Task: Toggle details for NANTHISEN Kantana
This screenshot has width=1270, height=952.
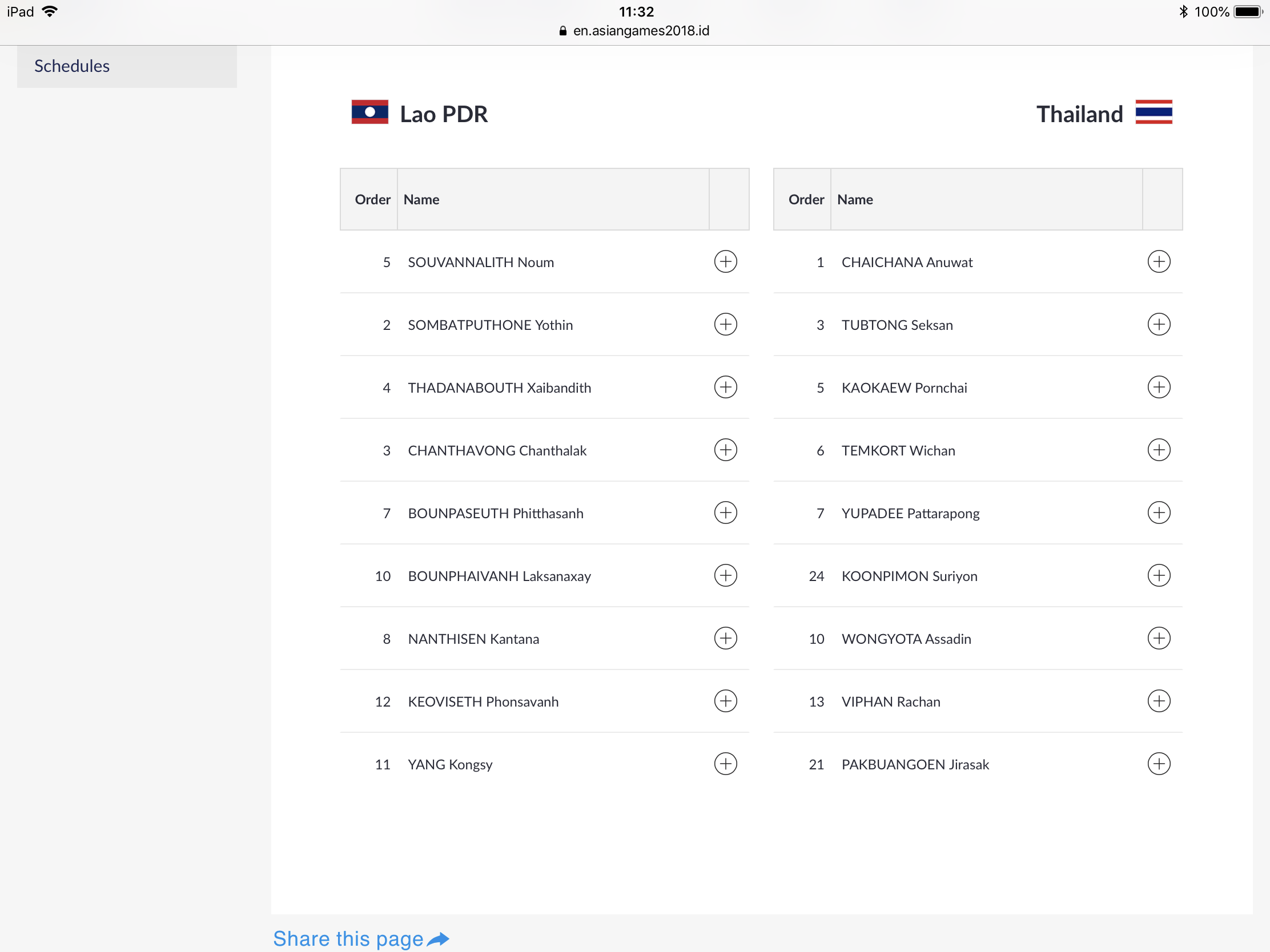Action: [x=726, y=639]
